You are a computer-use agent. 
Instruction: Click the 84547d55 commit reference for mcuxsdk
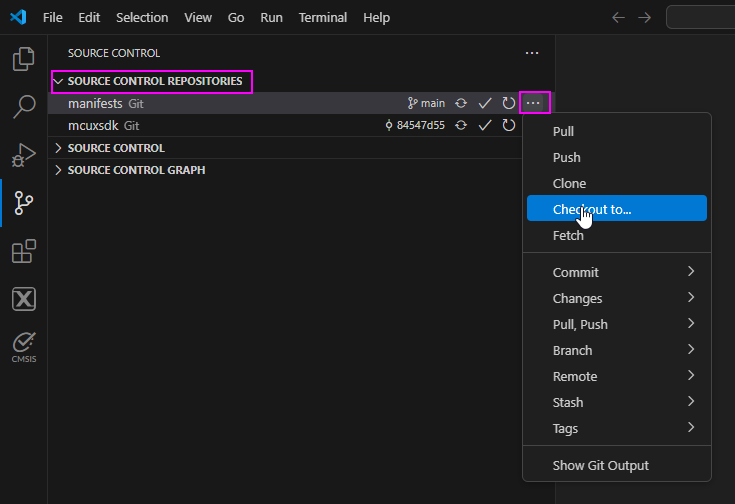click(x=415, y=125)
